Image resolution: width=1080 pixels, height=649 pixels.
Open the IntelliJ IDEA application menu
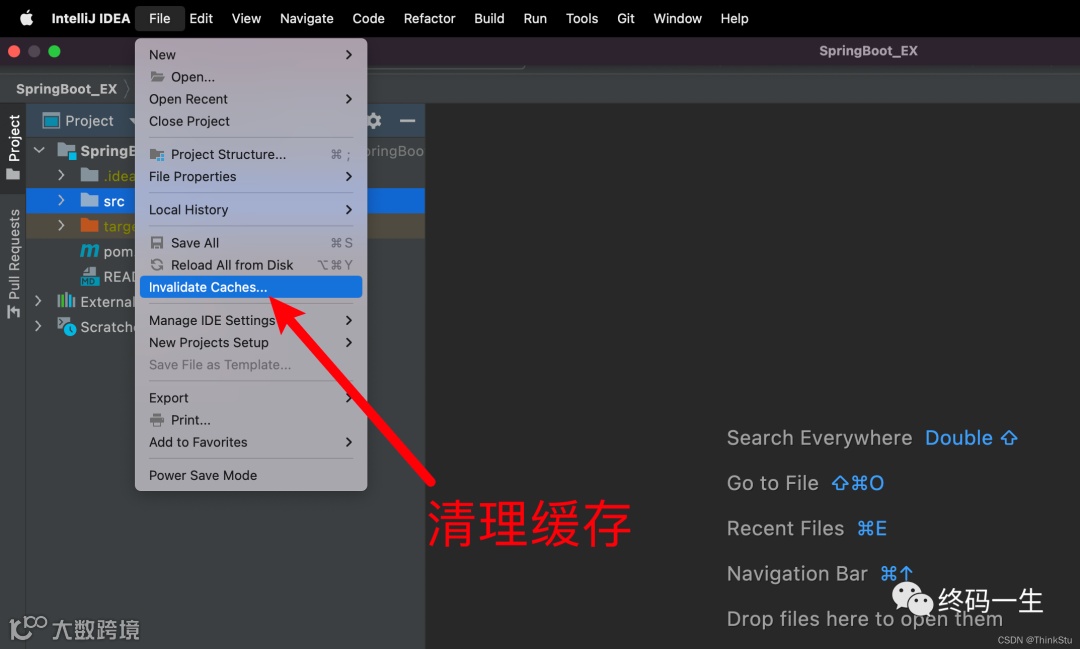point(90,19)
